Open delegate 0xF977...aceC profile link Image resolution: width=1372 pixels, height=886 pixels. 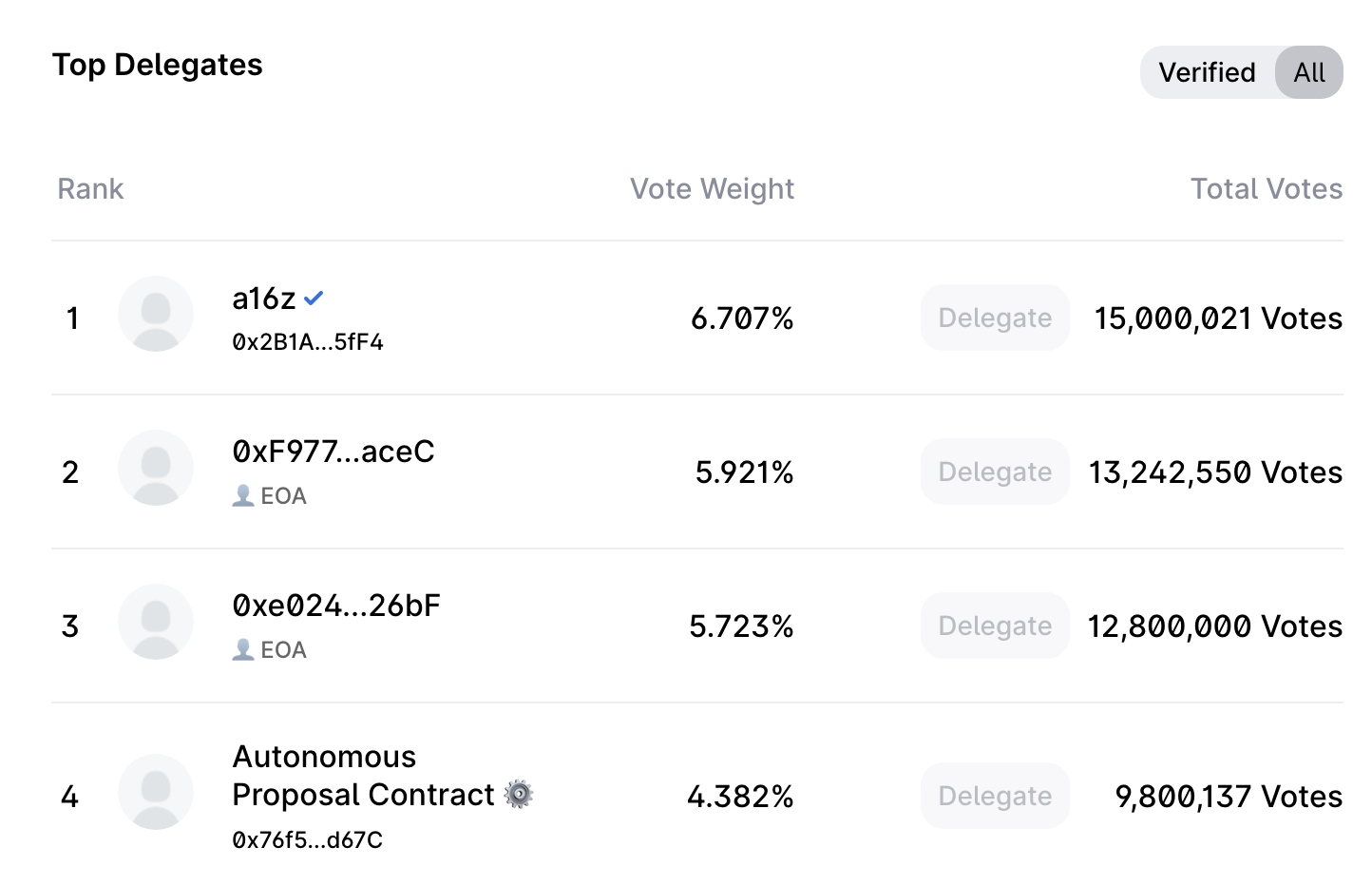click(333, 452)
